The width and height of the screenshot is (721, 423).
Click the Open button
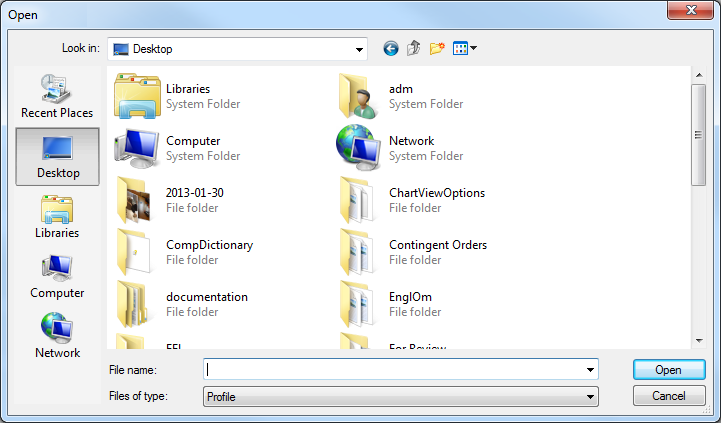668,370
